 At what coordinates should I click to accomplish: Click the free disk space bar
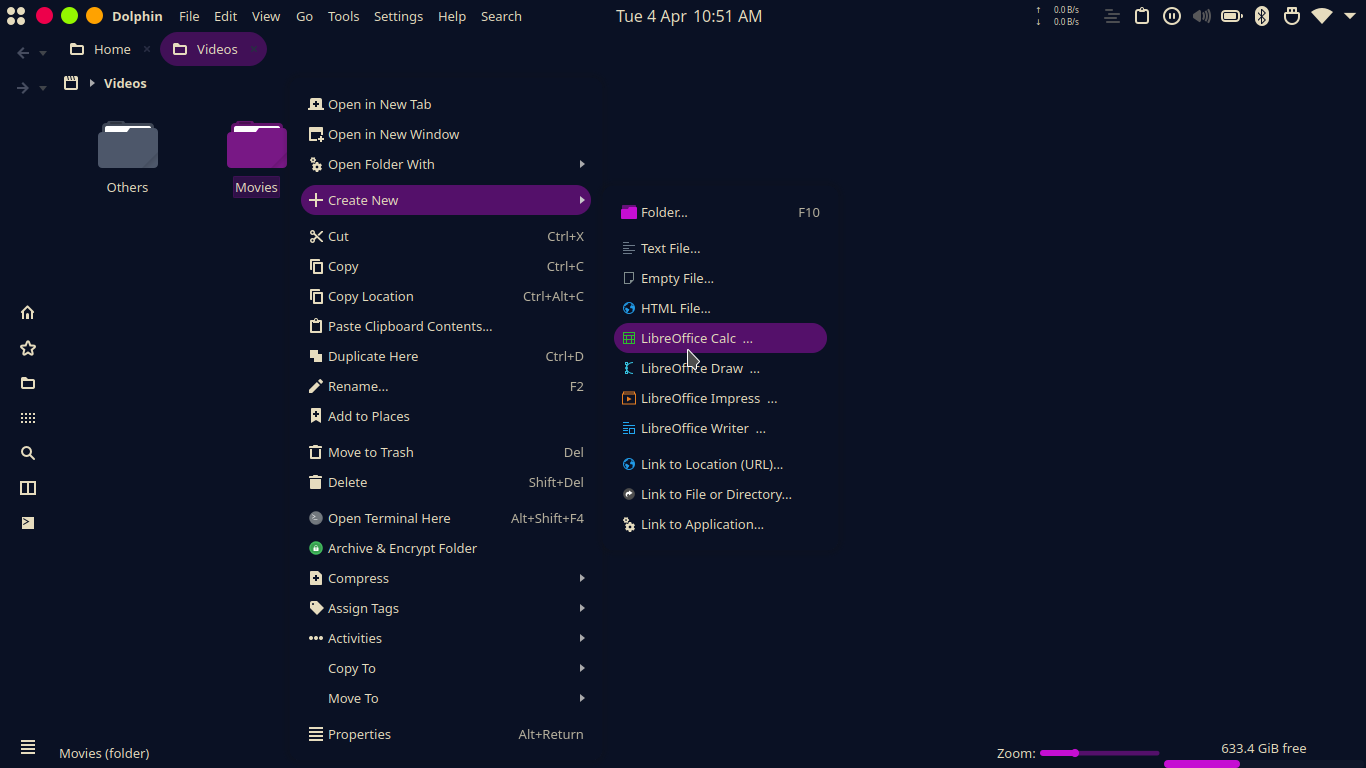(x=1263, y=763)
